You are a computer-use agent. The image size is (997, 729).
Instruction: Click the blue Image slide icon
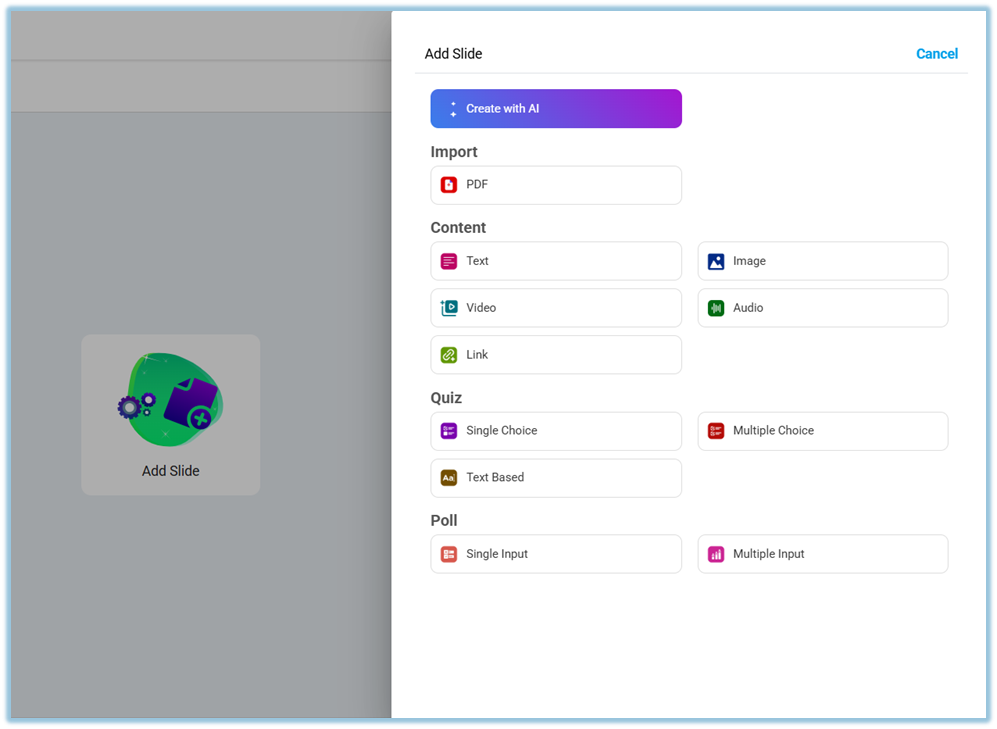point(716,261)
